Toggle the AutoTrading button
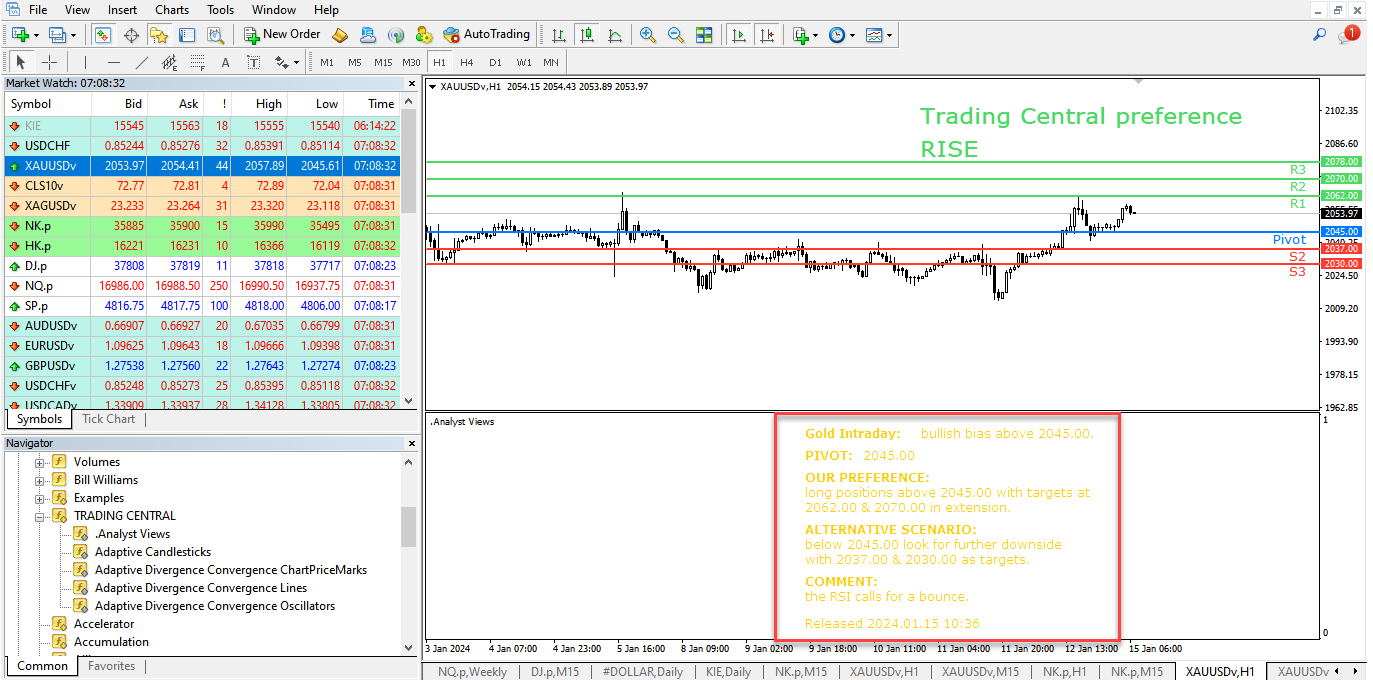This screenshot has width=1373, height=680. pos(487,35)
